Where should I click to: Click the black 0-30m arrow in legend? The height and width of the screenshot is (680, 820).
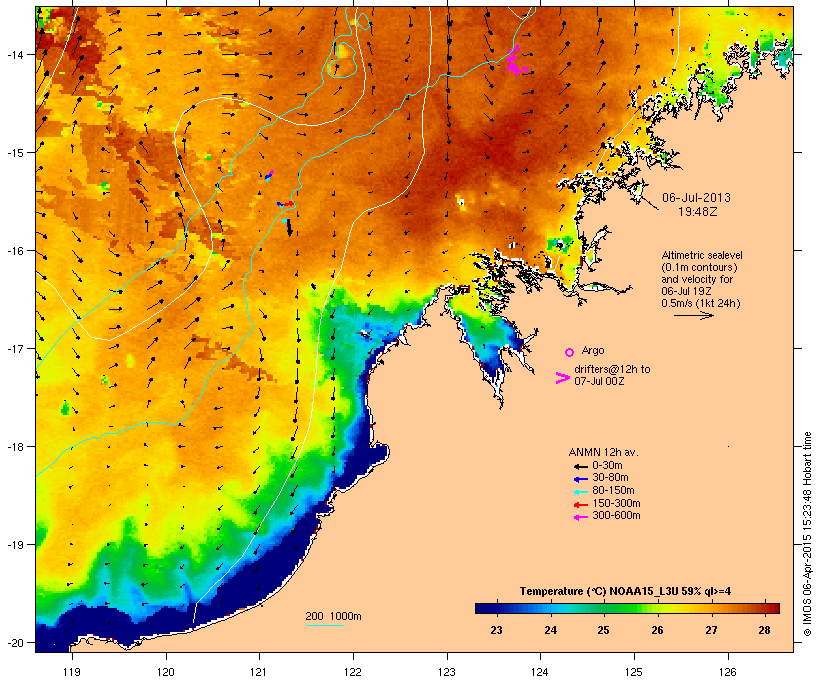(x=580, y=466)
